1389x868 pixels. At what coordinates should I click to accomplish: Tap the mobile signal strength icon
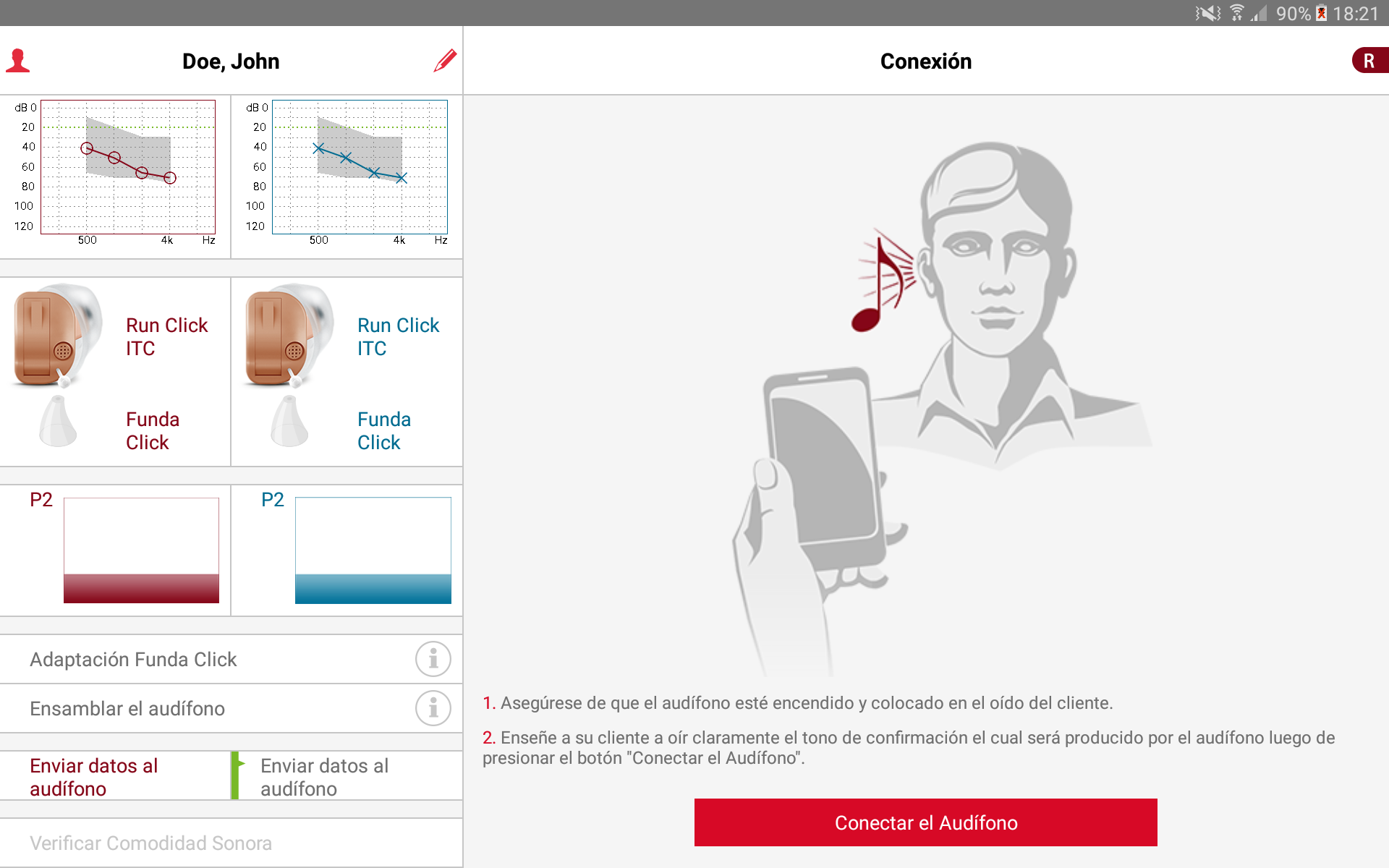click(x=1259, y=13)
